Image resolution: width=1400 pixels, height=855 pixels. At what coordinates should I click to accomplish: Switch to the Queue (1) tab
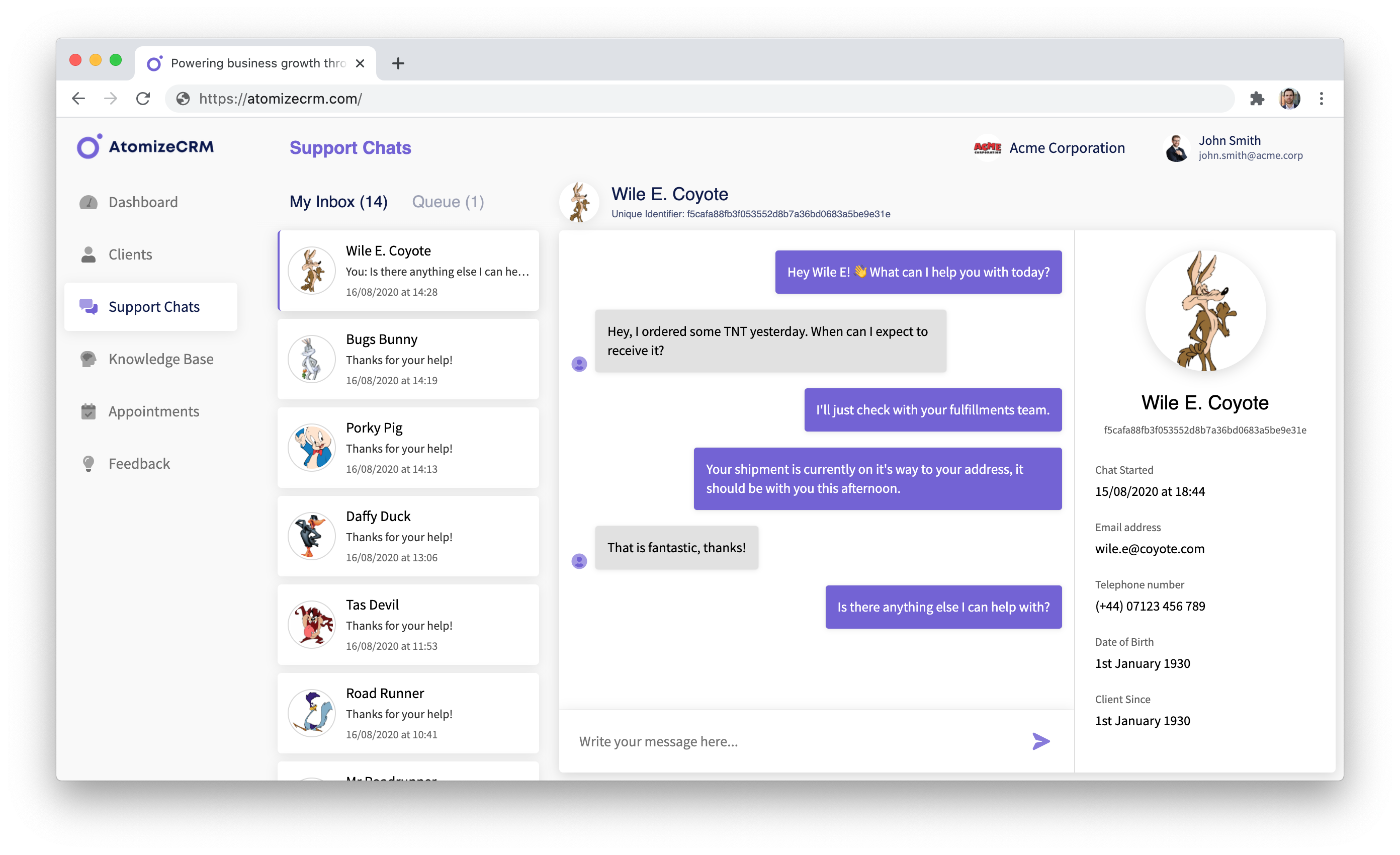(x=448, y=202)
